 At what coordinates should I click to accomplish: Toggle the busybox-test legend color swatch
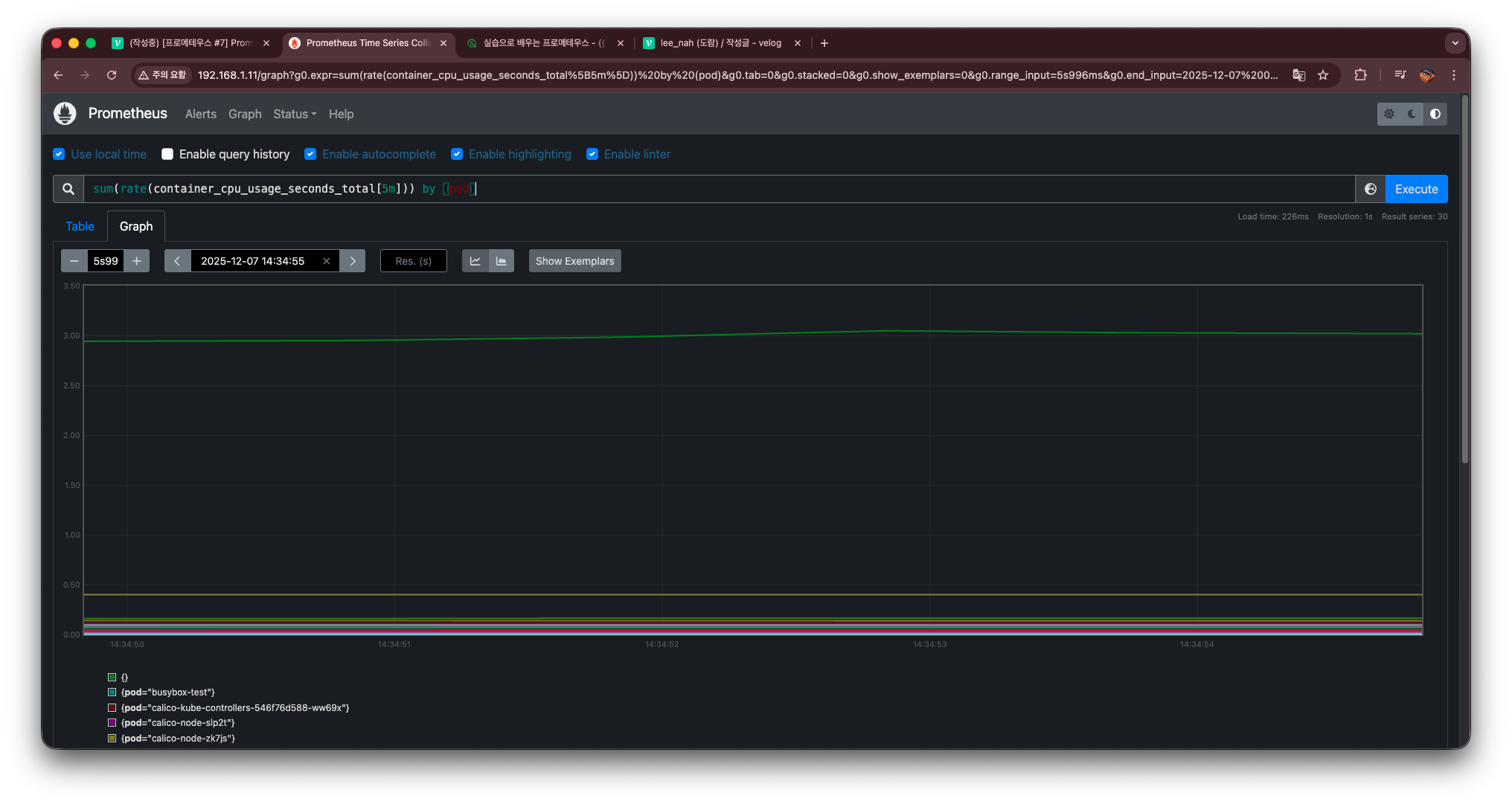coord(112,692)
